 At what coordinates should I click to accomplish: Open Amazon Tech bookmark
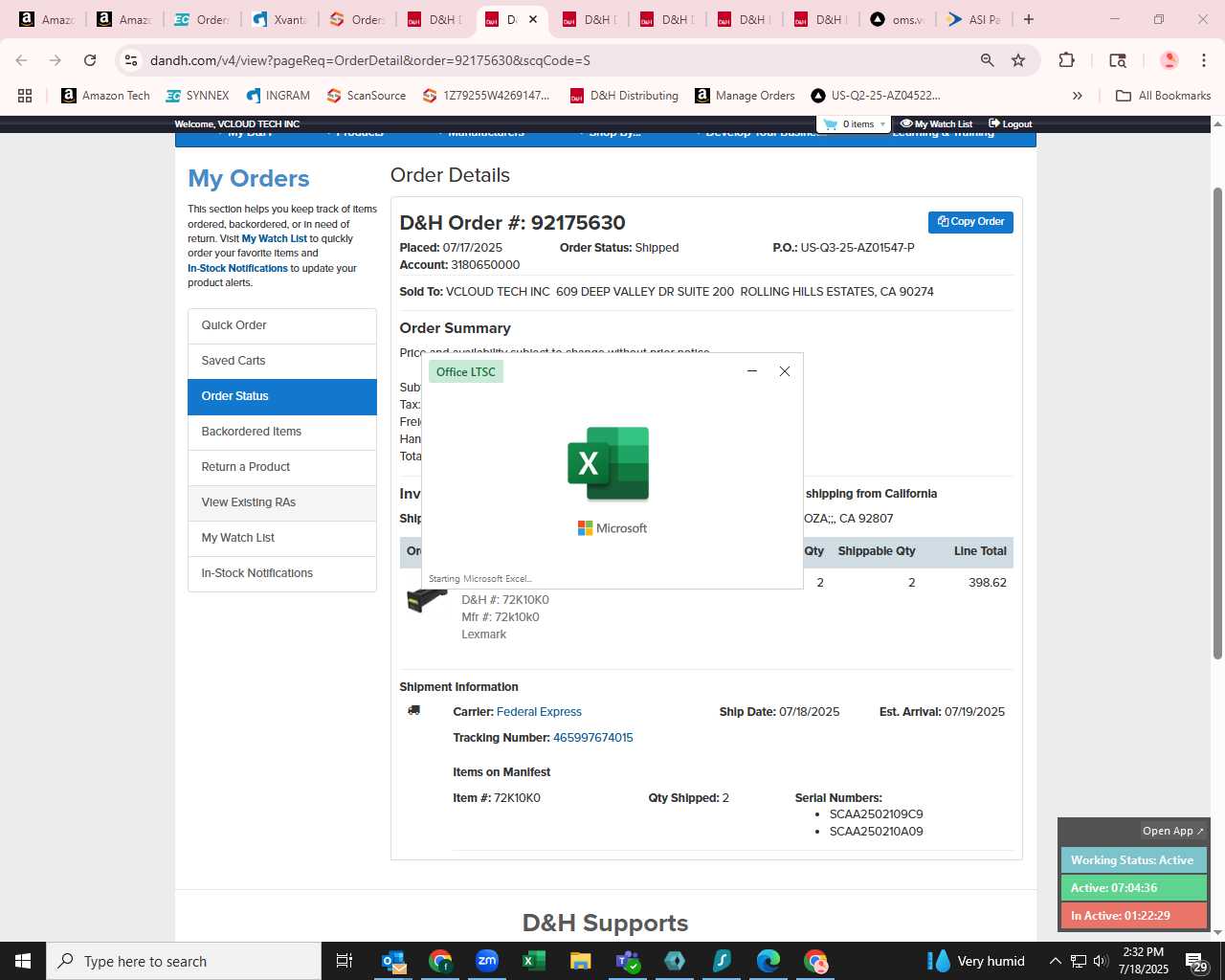[105, 96]
